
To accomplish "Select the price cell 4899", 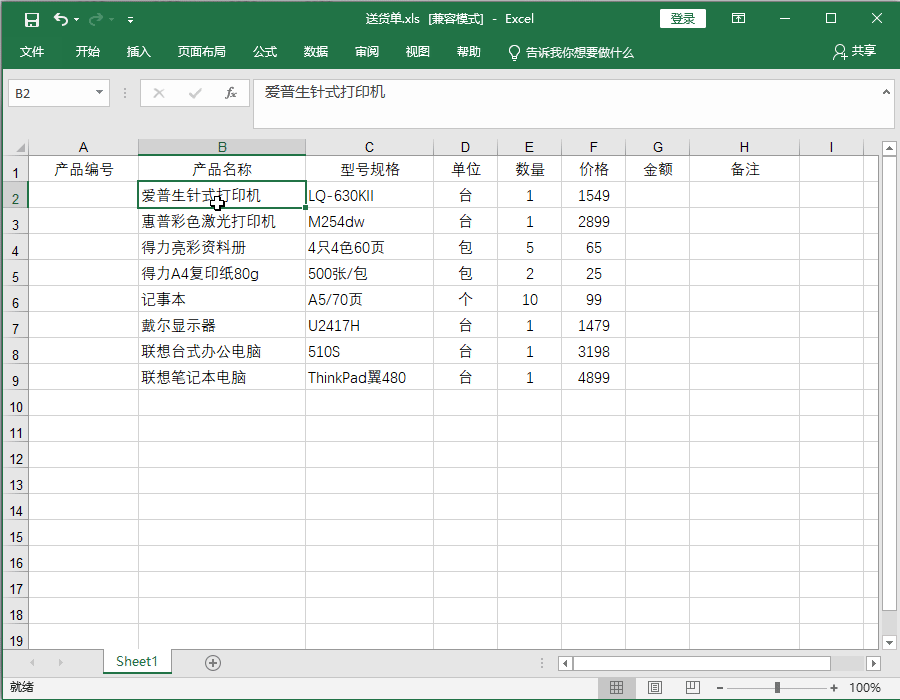I will pyautogui.click(x=593, y=378).
